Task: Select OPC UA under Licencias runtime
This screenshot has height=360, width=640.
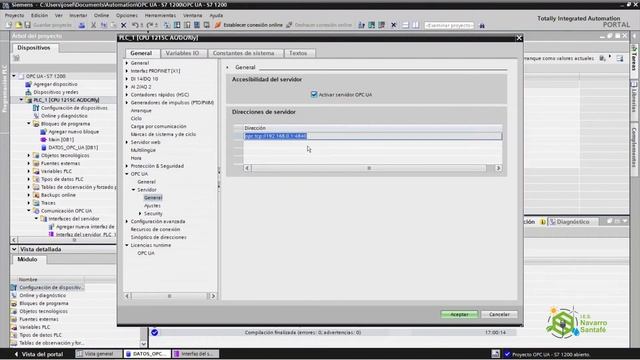Action: [146, 253]
